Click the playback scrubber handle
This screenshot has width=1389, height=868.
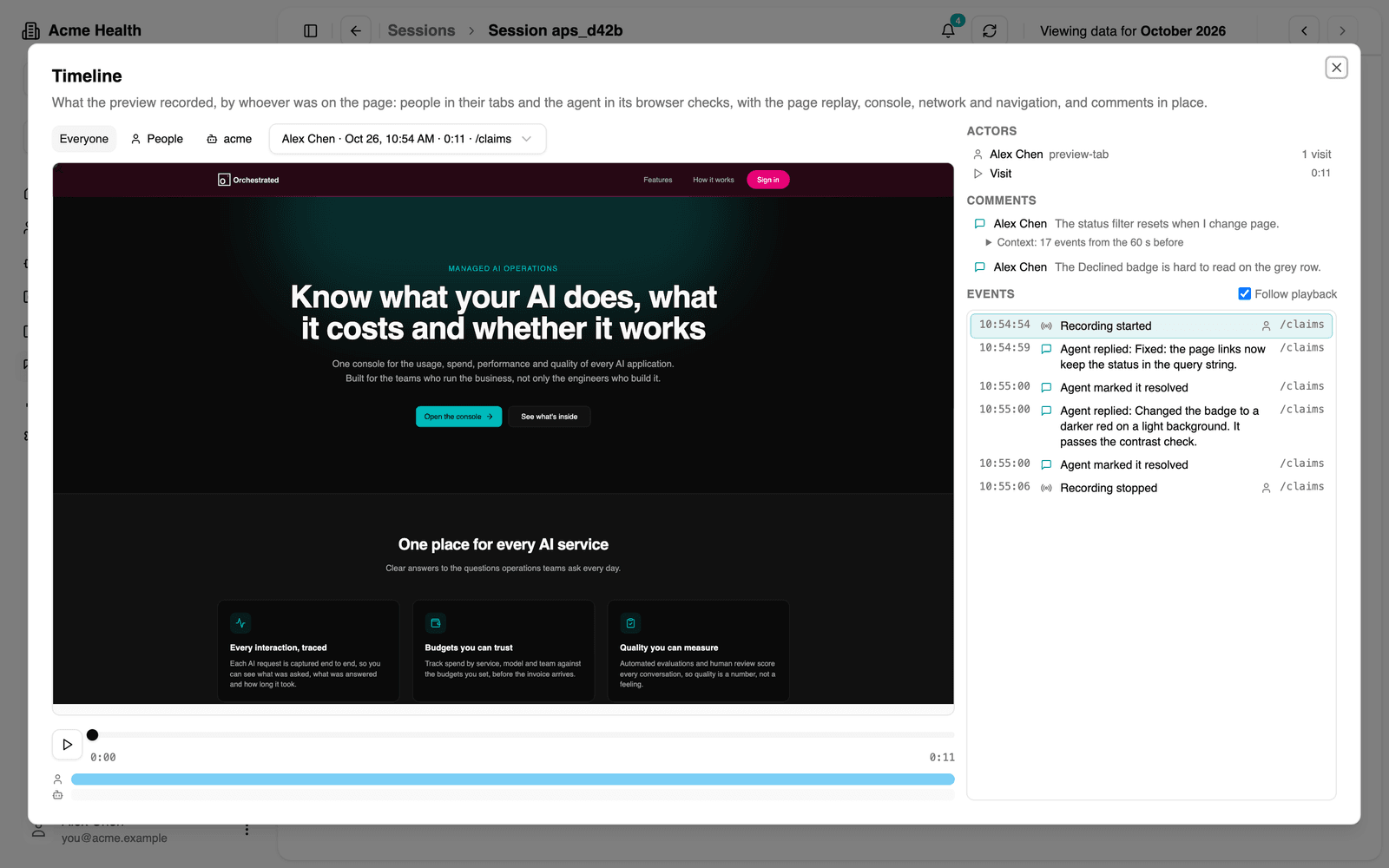(x=93, y=735)
